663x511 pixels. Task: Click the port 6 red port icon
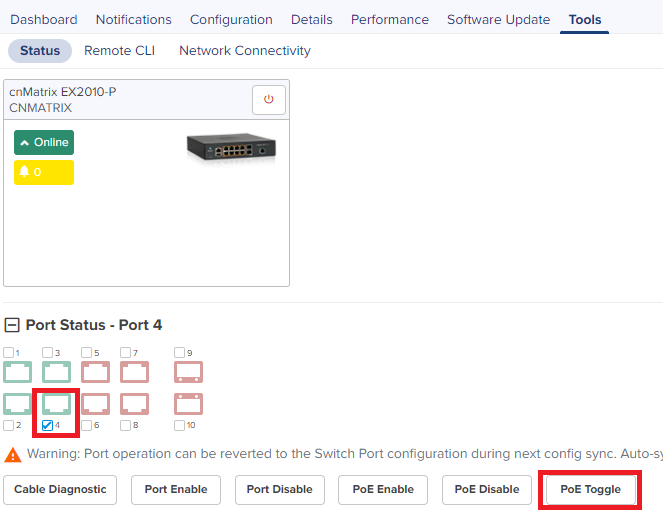(95, 404)
